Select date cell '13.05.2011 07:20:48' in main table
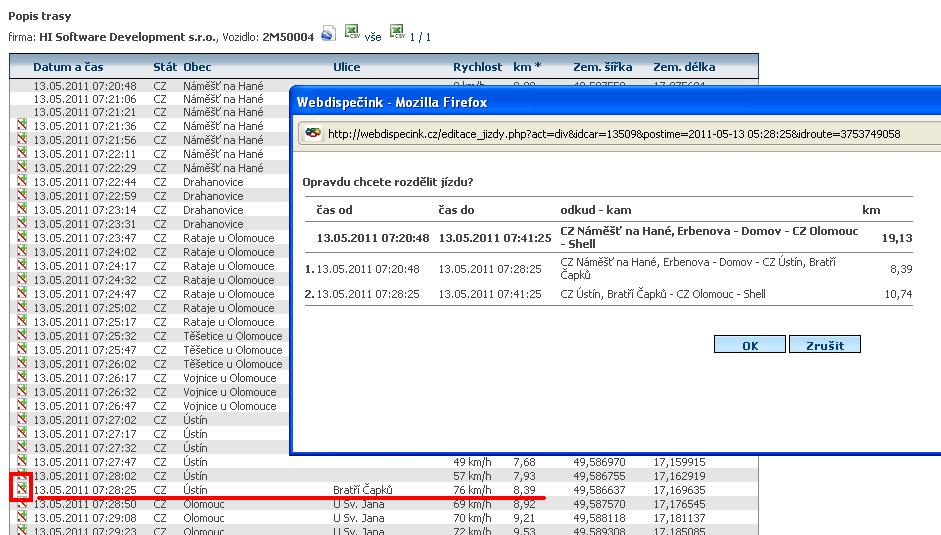This screenshot has width=941, height=535. [85, 86]
